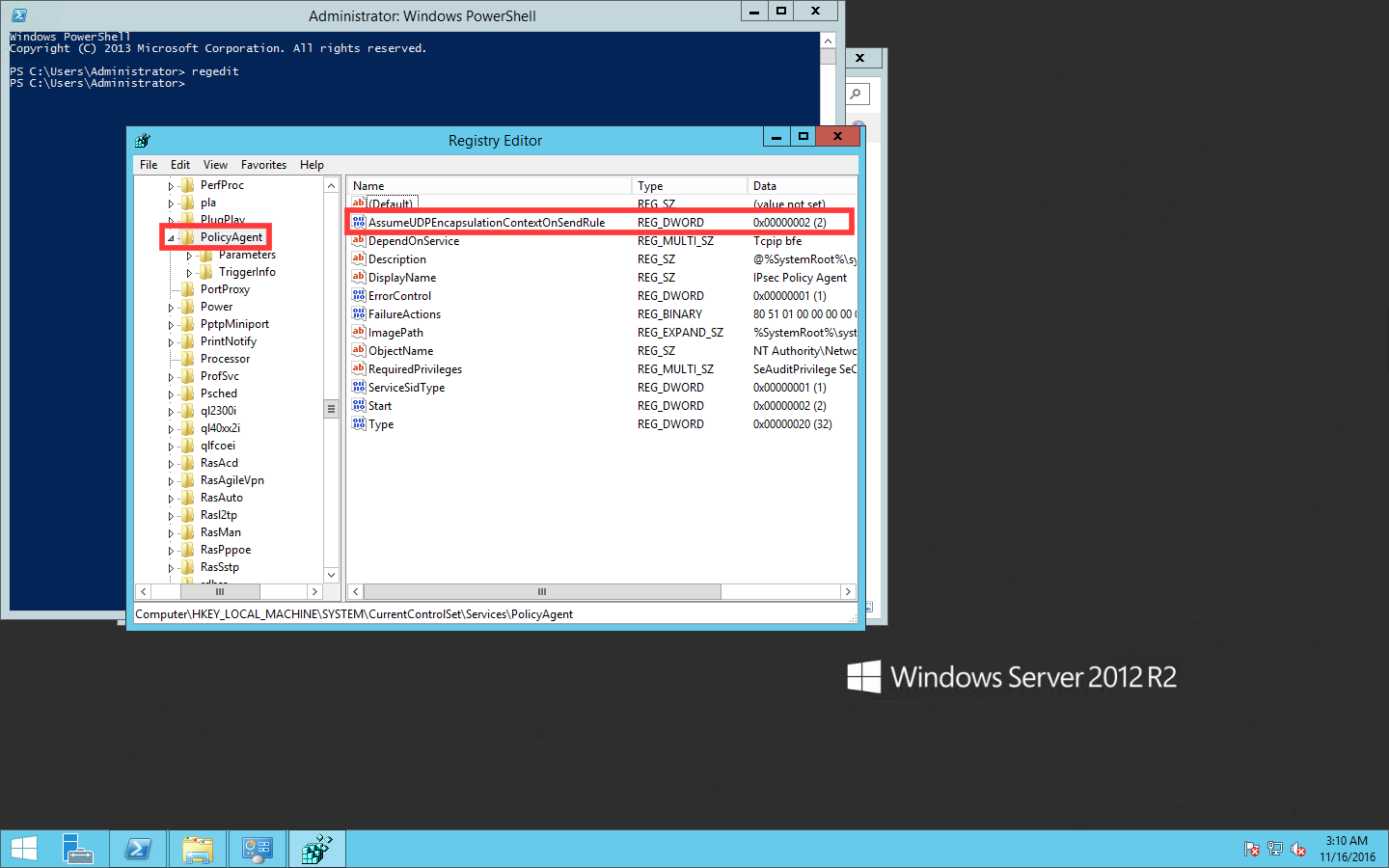Open the Edit menu in Registry Editor
The width and height of the screenshot is (1389, 868).
point(180,165)
